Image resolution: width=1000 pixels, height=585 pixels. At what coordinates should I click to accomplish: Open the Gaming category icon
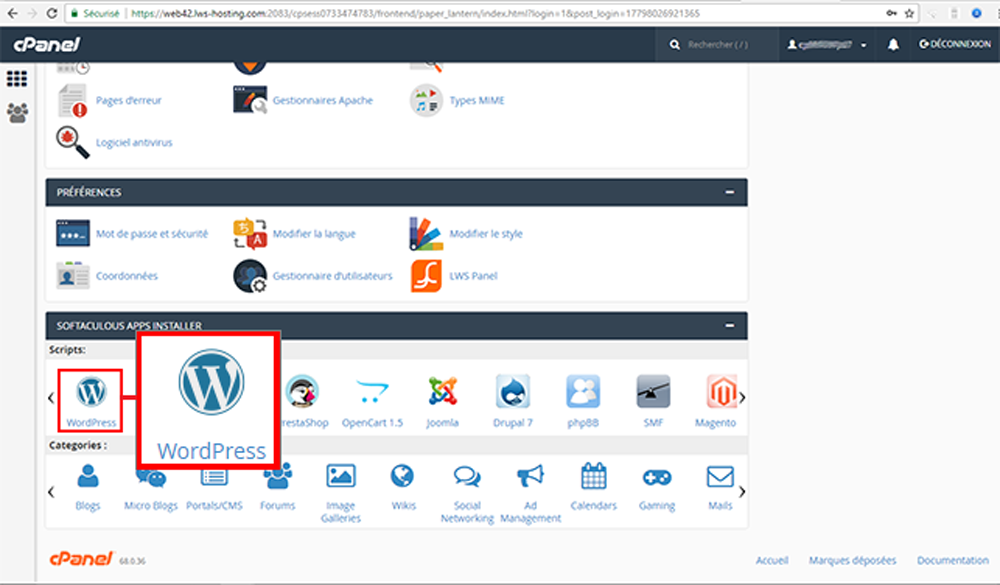point(657,477)
